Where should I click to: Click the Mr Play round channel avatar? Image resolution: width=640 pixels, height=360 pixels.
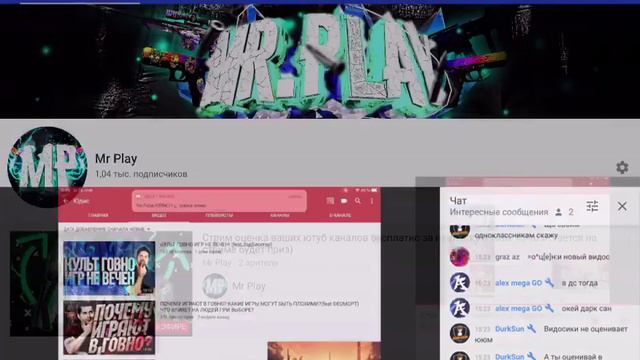(47, 167)
